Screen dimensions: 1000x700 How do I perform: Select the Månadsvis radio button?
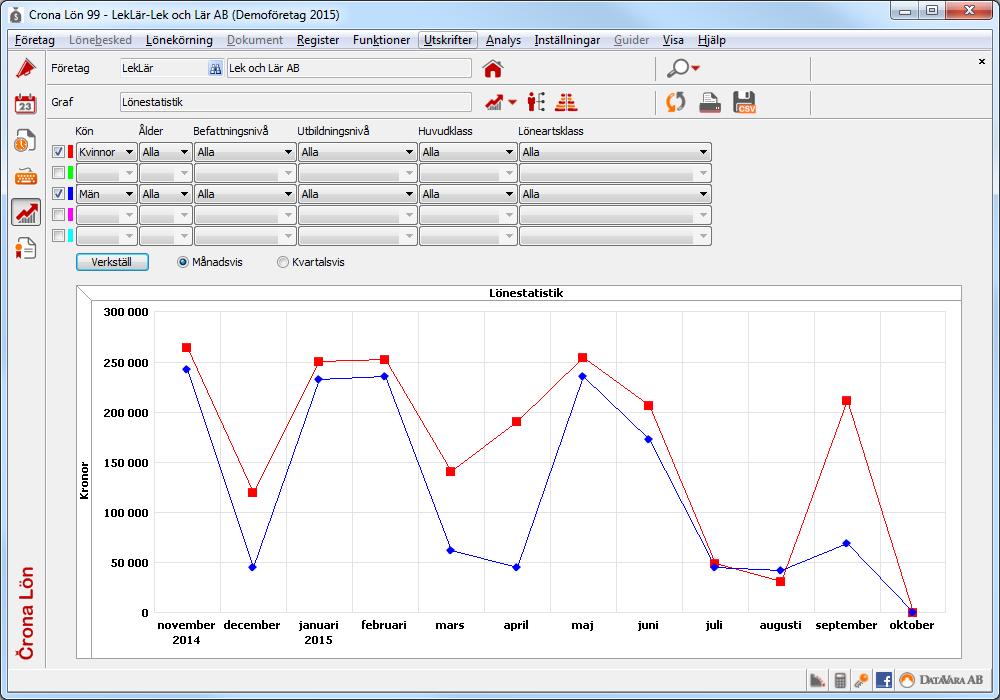click(183, 262)
